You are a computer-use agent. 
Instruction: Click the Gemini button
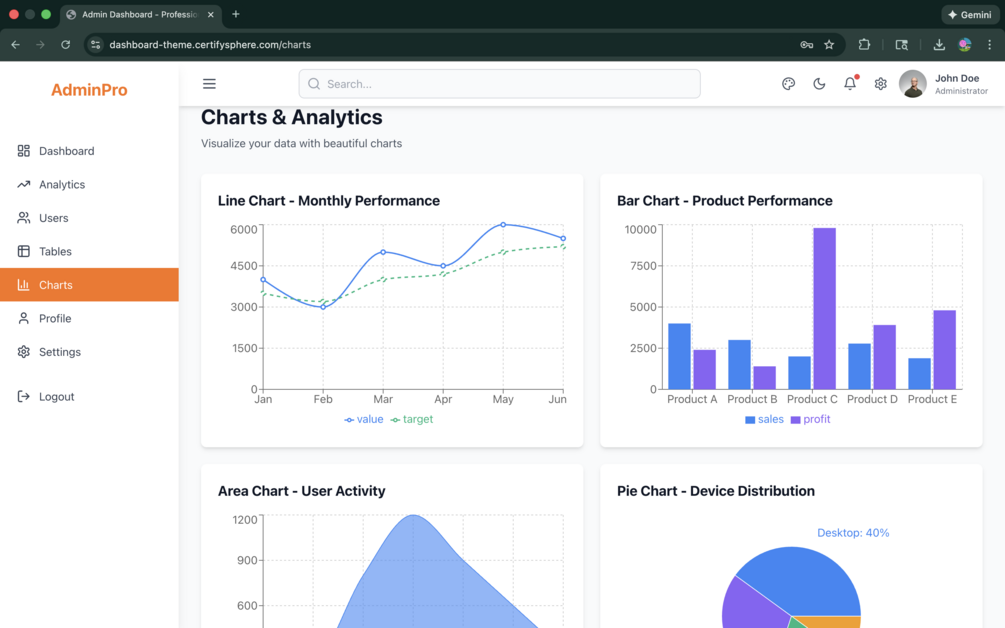(x=970, y=14)
